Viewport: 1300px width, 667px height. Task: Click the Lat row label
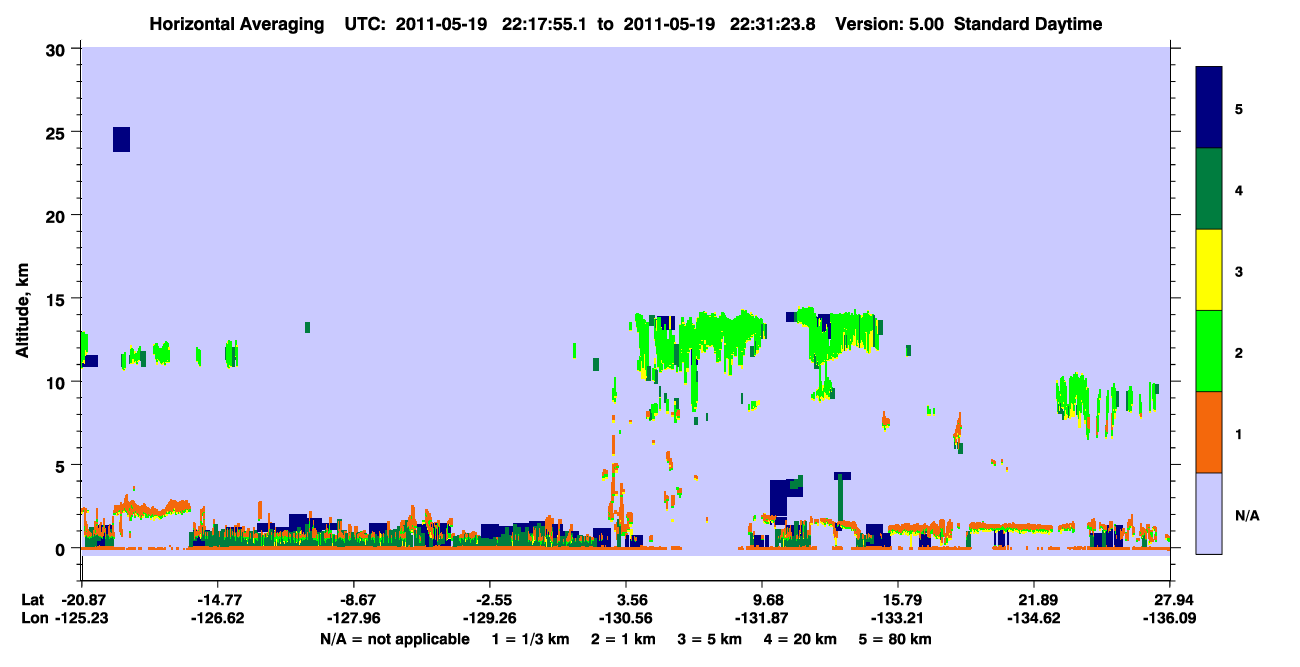coord(33,600)
